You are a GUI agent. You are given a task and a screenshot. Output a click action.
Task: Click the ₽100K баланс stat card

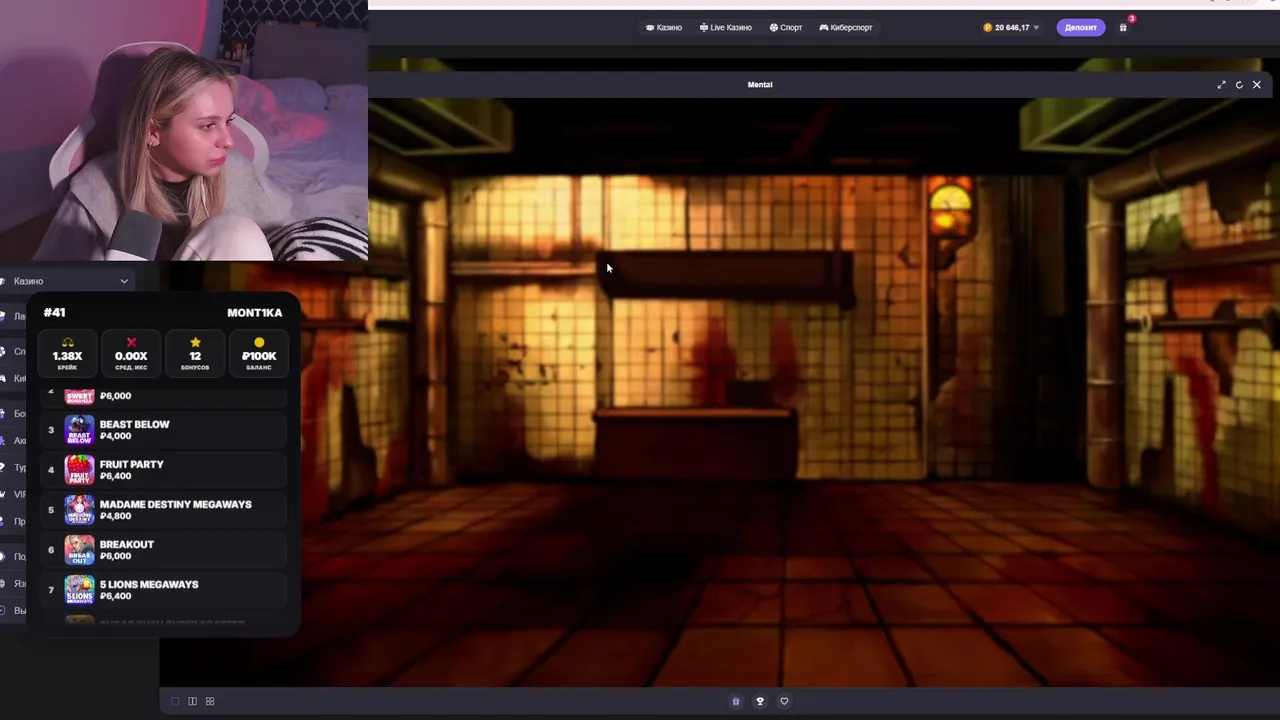(259, 354)
